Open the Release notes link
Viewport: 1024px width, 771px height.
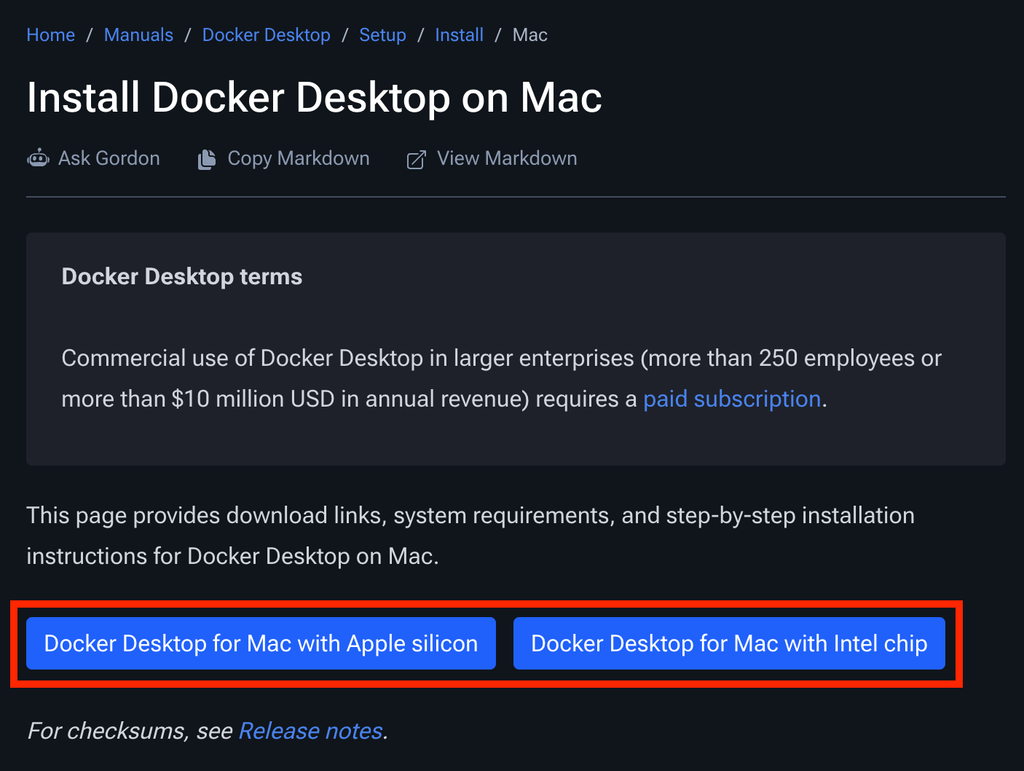tap(311, 731)
